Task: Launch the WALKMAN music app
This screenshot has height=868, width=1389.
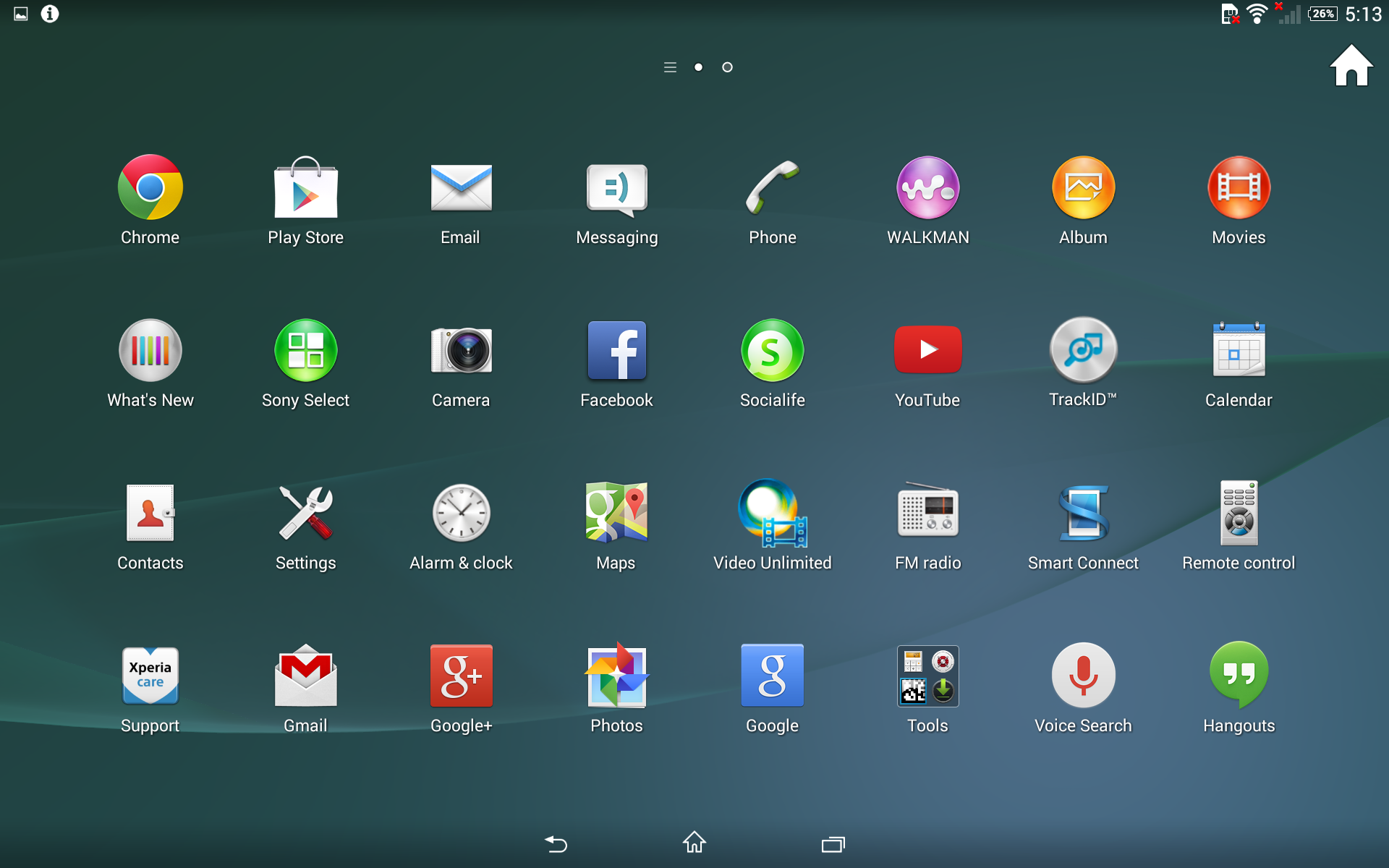Action: pos(927,188)
